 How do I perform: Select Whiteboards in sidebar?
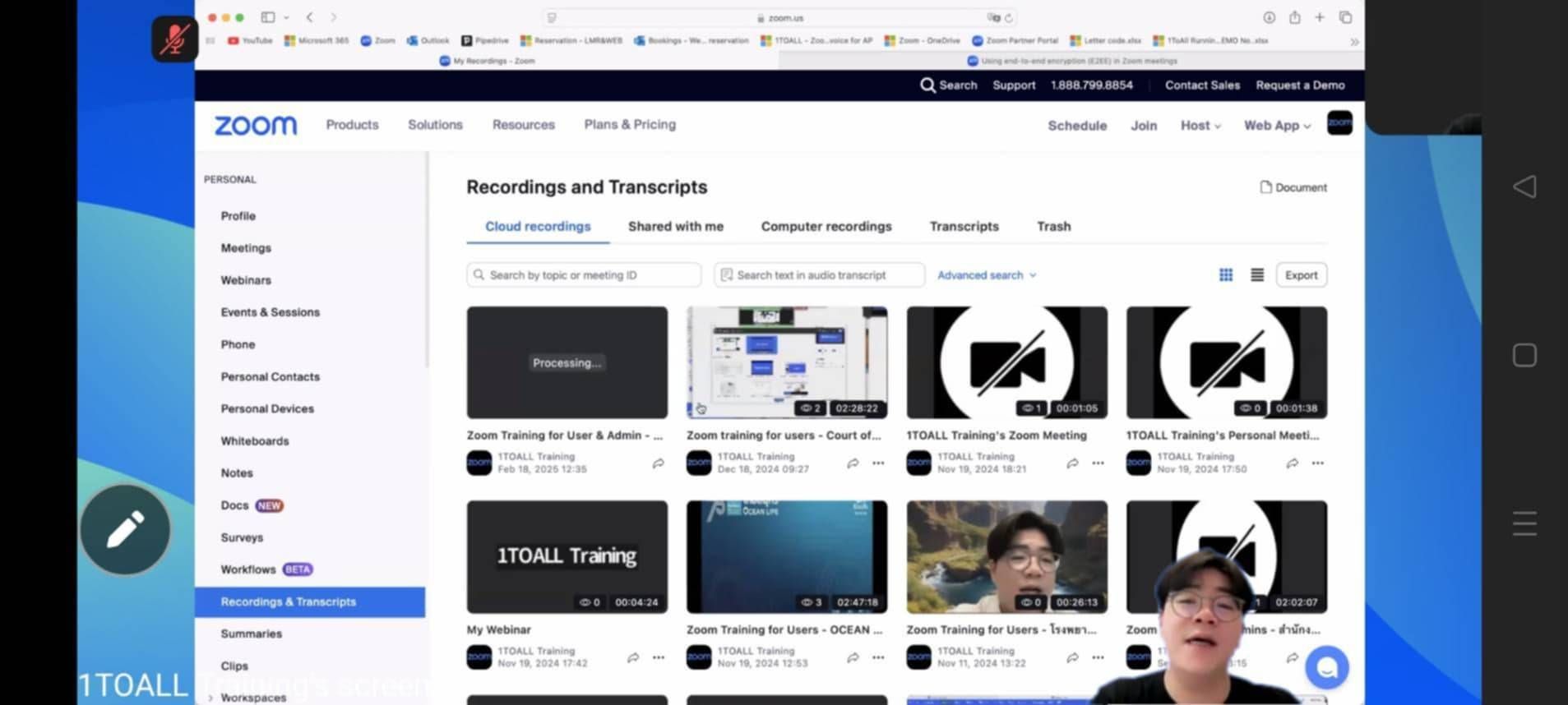point(255,441)
